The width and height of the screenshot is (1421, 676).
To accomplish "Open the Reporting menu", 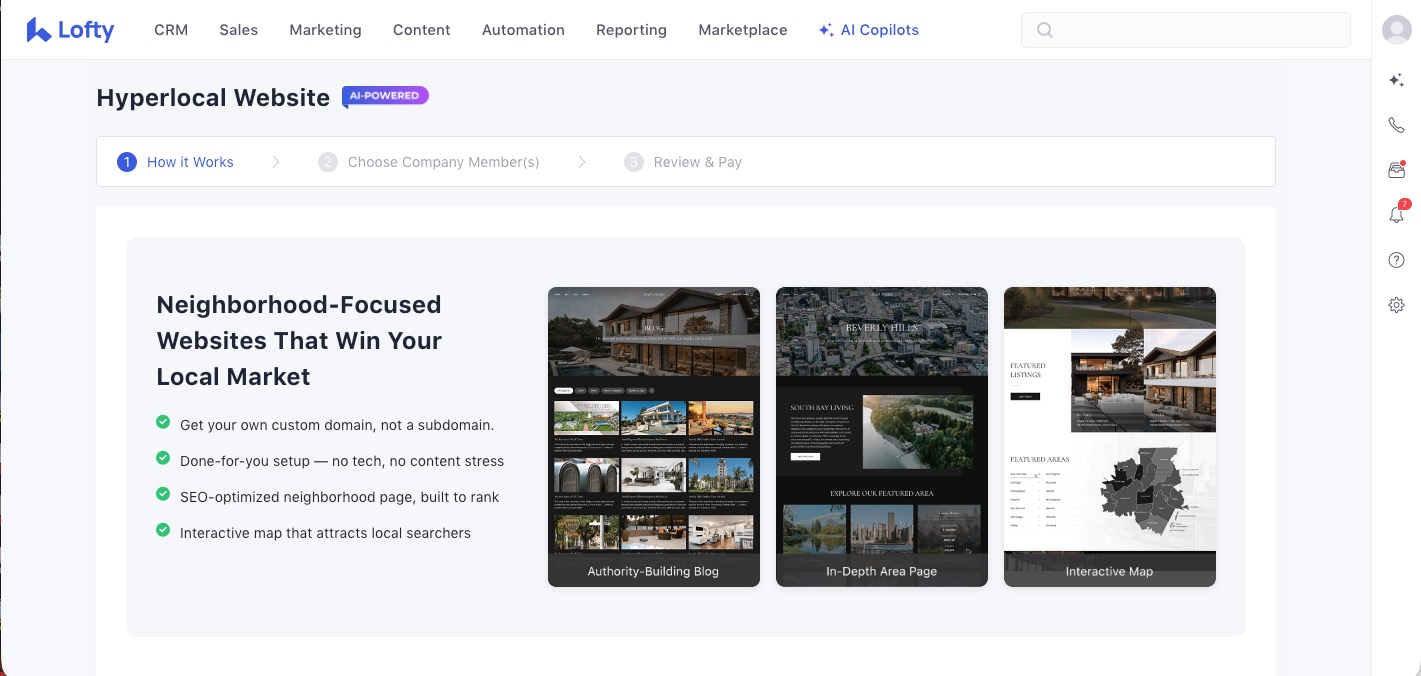I will pyautogui.click(x=631, y=30).
